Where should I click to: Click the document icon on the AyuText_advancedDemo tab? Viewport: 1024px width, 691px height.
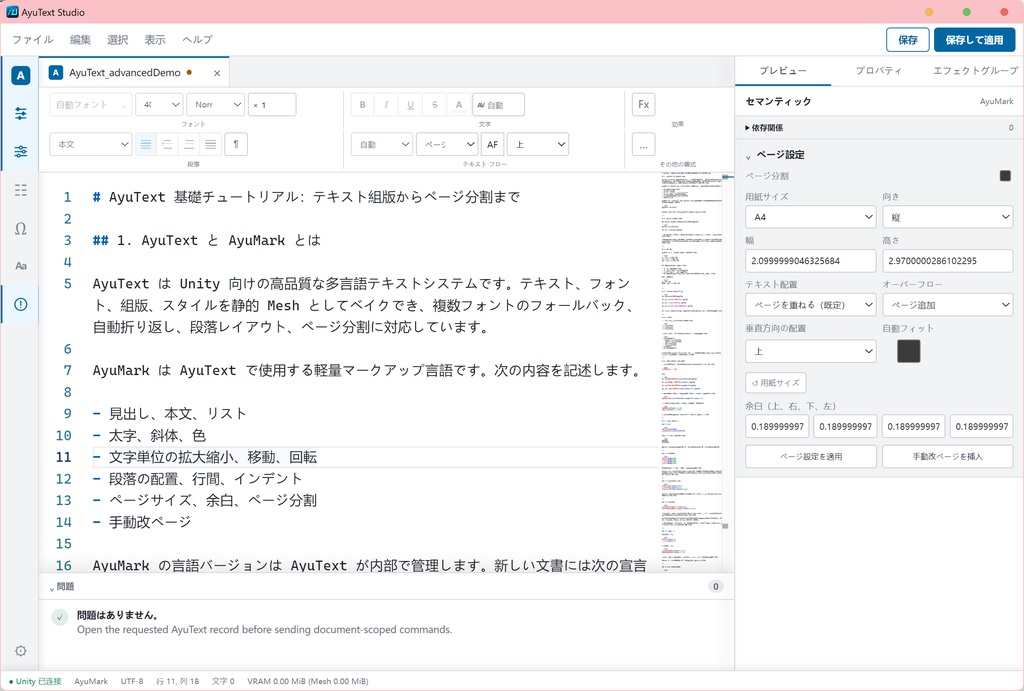pyautogui.click(x=56, y=72)
